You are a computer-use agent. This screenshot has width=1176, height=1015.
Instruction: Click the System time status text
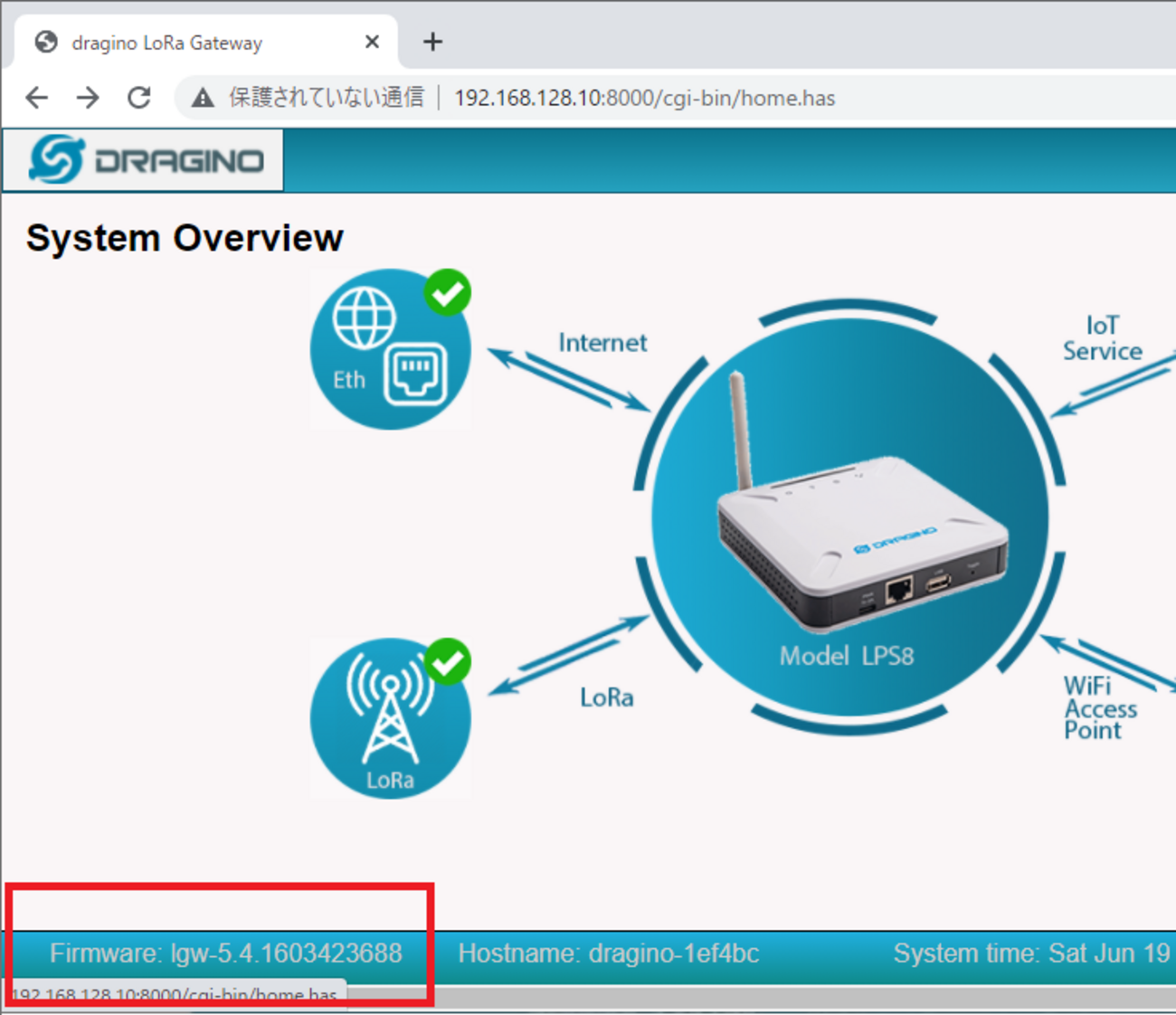click(x=1033, y=953)
